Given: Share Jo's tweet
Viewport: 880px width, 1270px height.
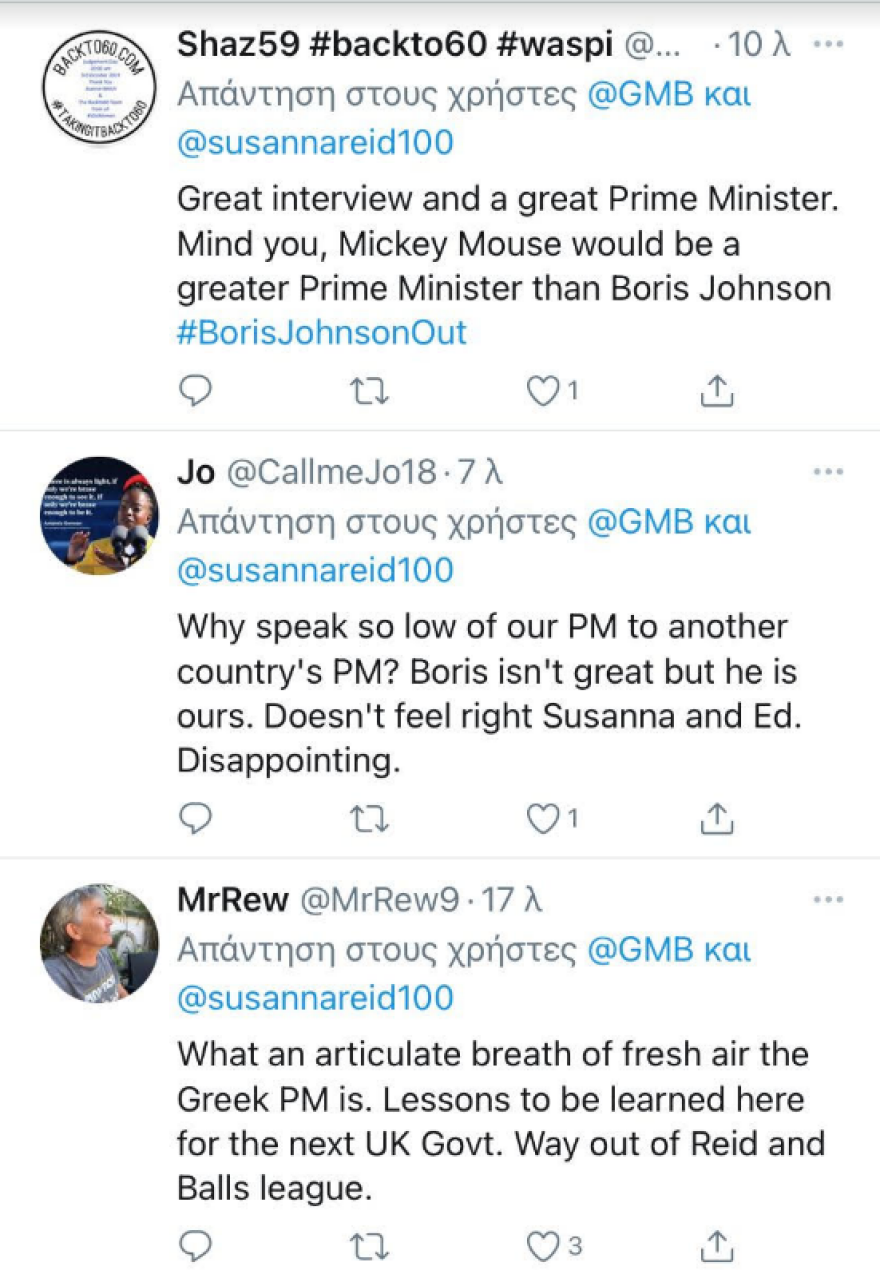Looking at the screenshot, I should [717, 819].
